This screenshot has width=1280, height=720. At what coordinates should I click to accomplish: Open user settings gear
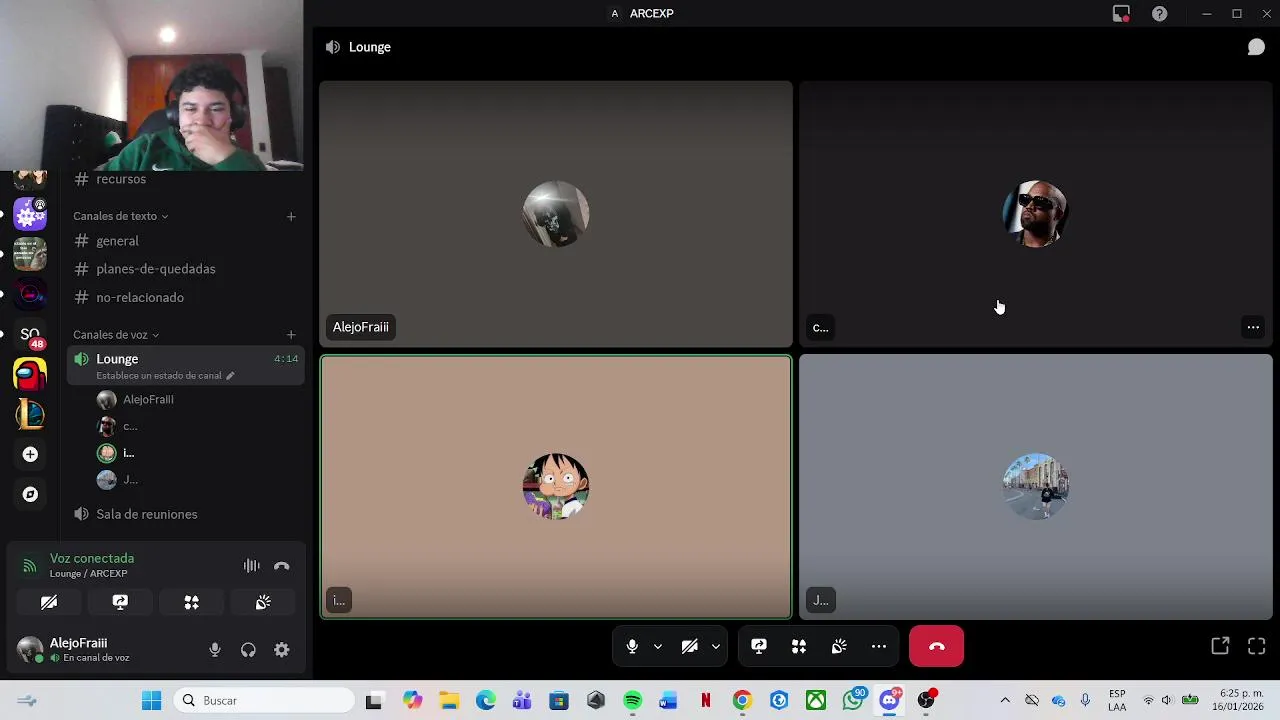[282, 650]
